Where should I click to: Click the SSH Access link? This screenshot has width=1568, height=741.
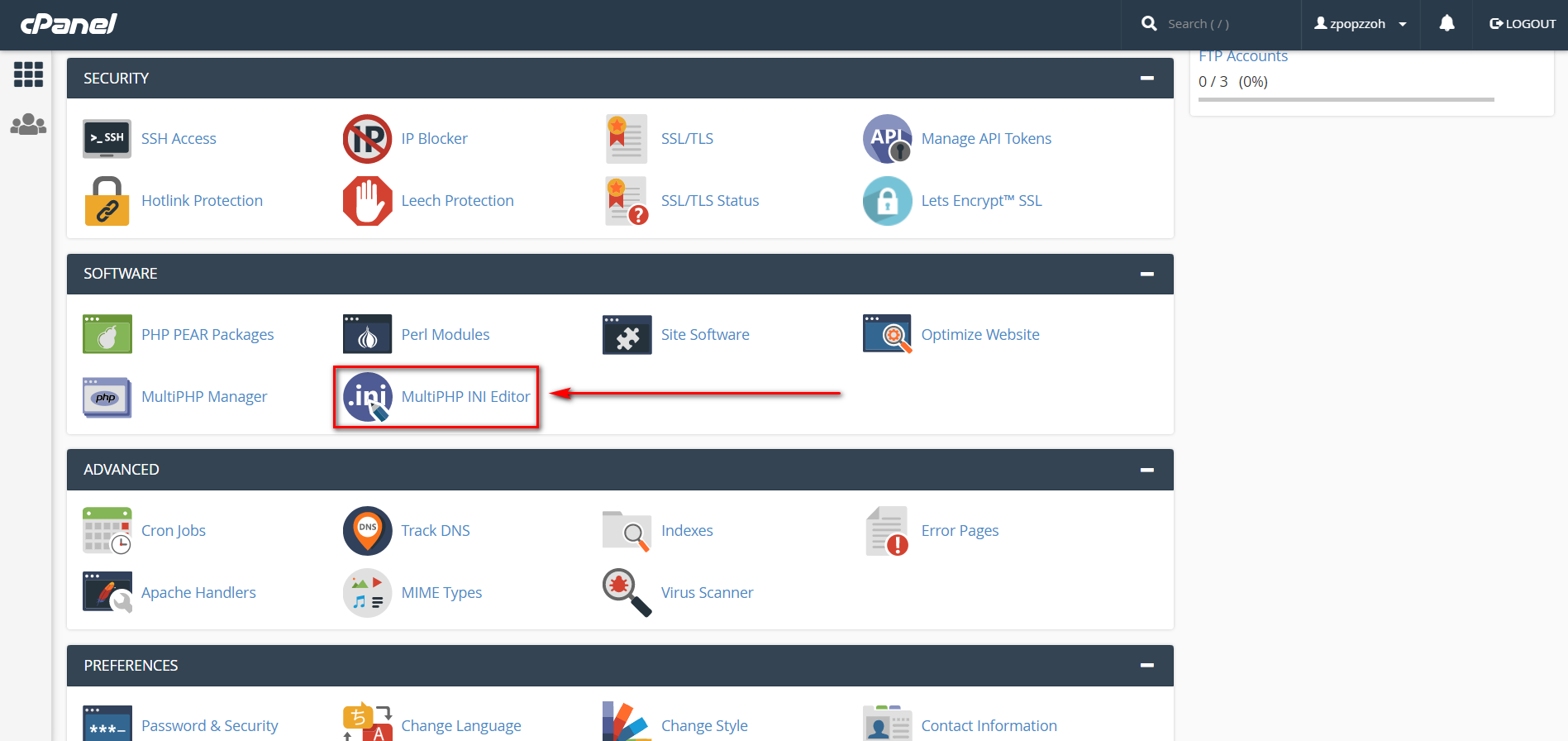click(179, 138)
